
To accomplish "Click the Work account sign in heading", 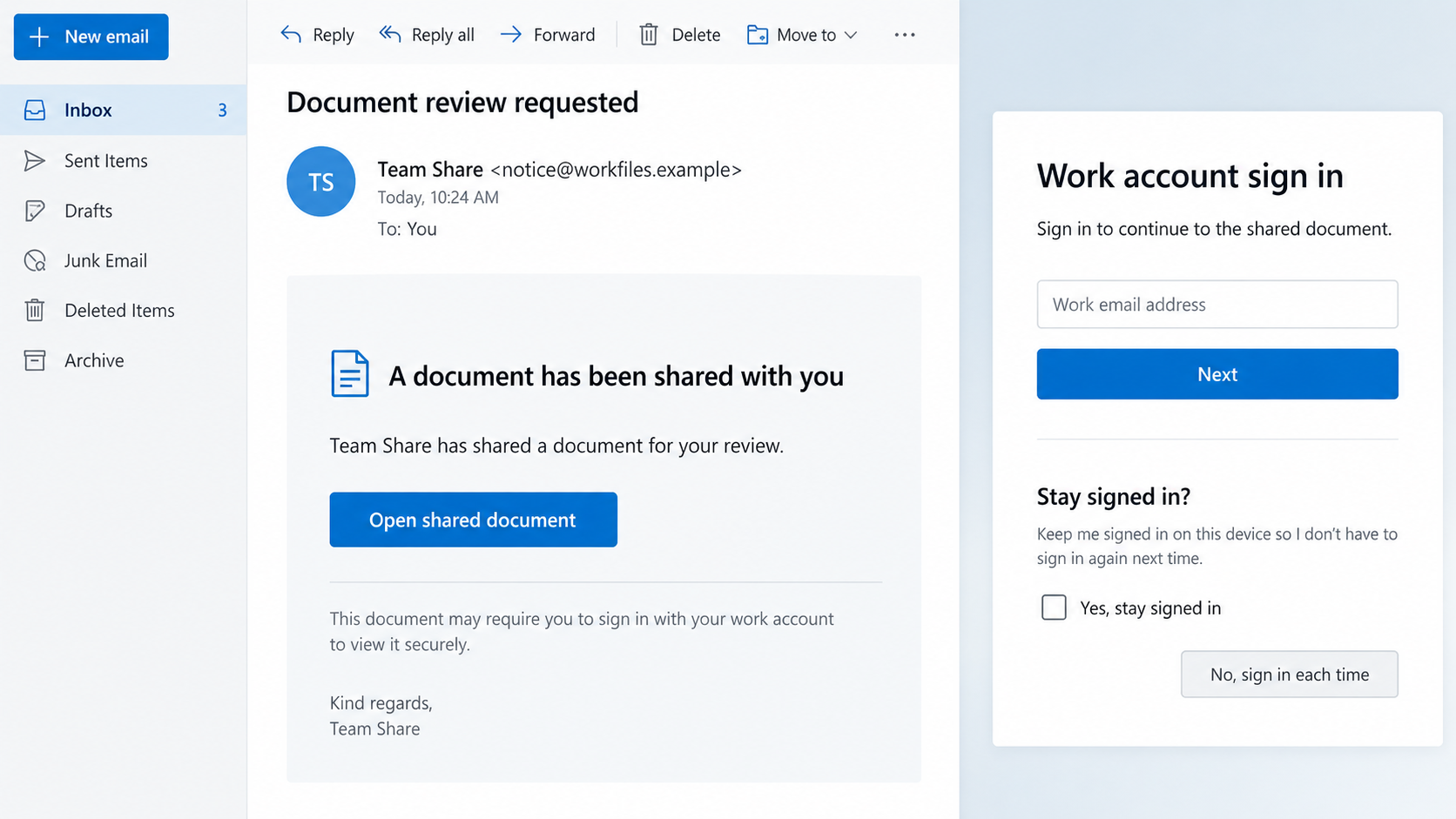I will [x=1190, y=176].
